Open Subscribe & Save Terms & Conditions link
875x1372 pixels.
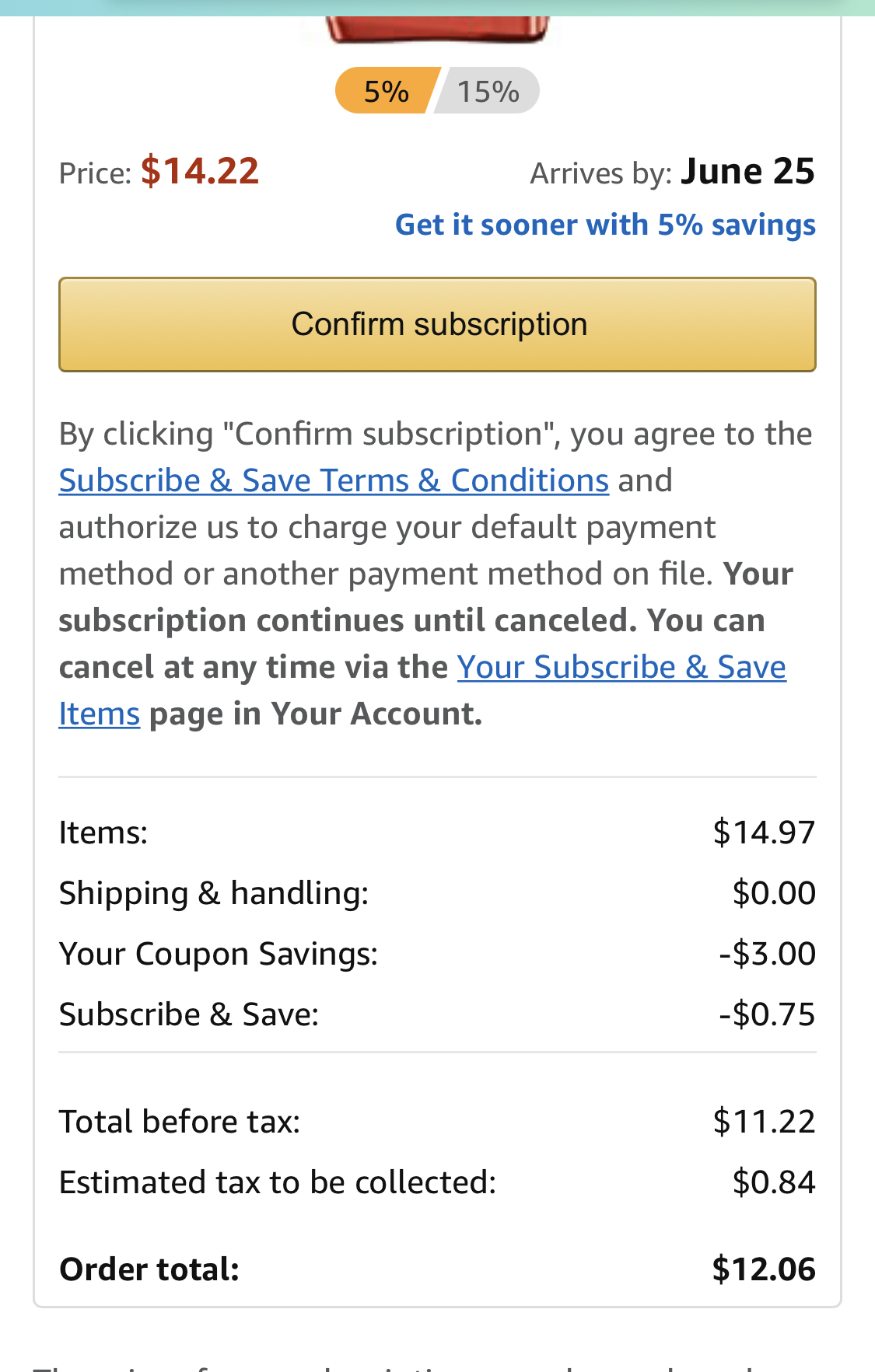334,480
